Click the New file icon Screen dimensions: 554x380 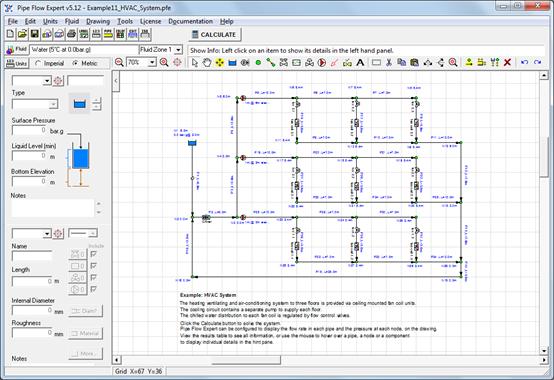click(10, 34)
